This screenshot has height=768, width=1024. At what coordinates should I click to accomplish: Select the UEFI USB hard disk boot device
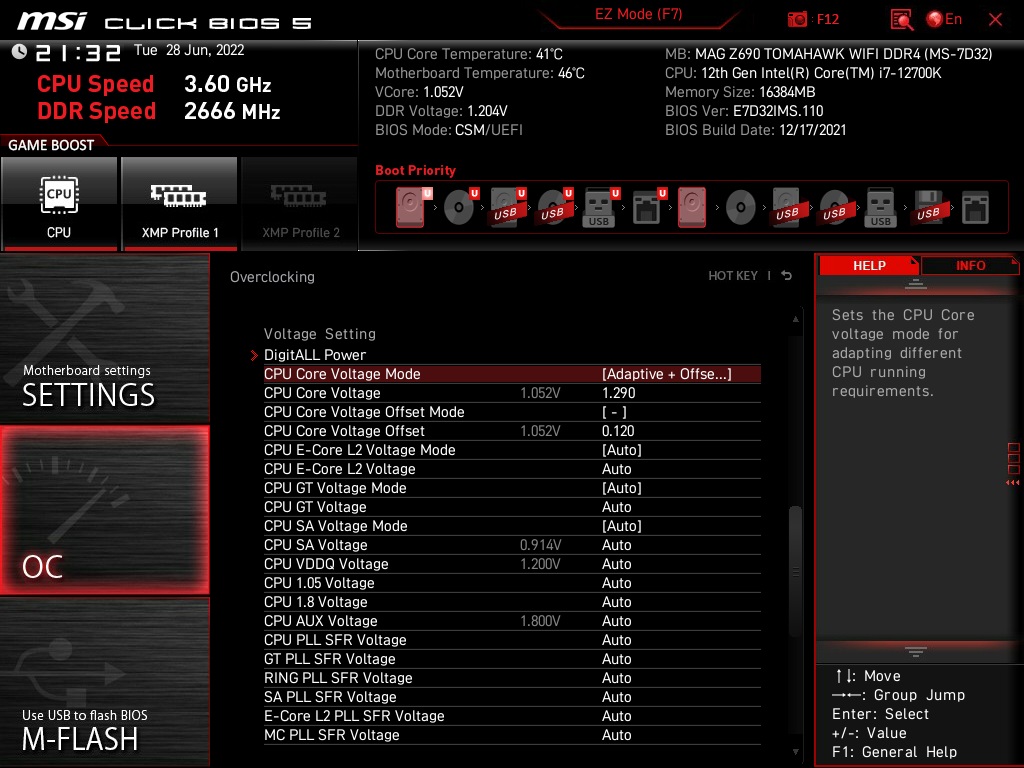(x=508, y=208)
